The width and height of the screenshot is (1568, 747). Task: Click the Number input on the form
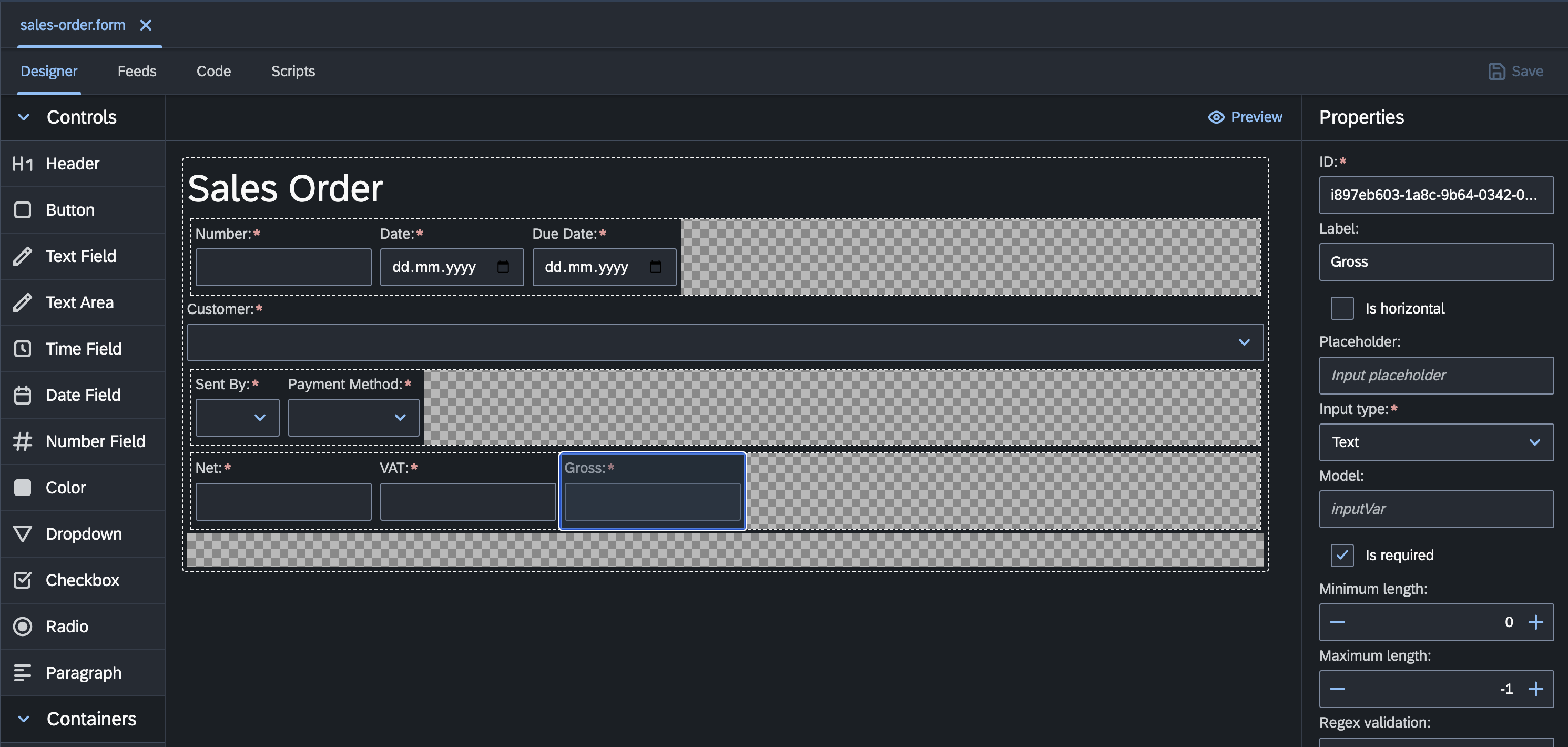[283, 267]
